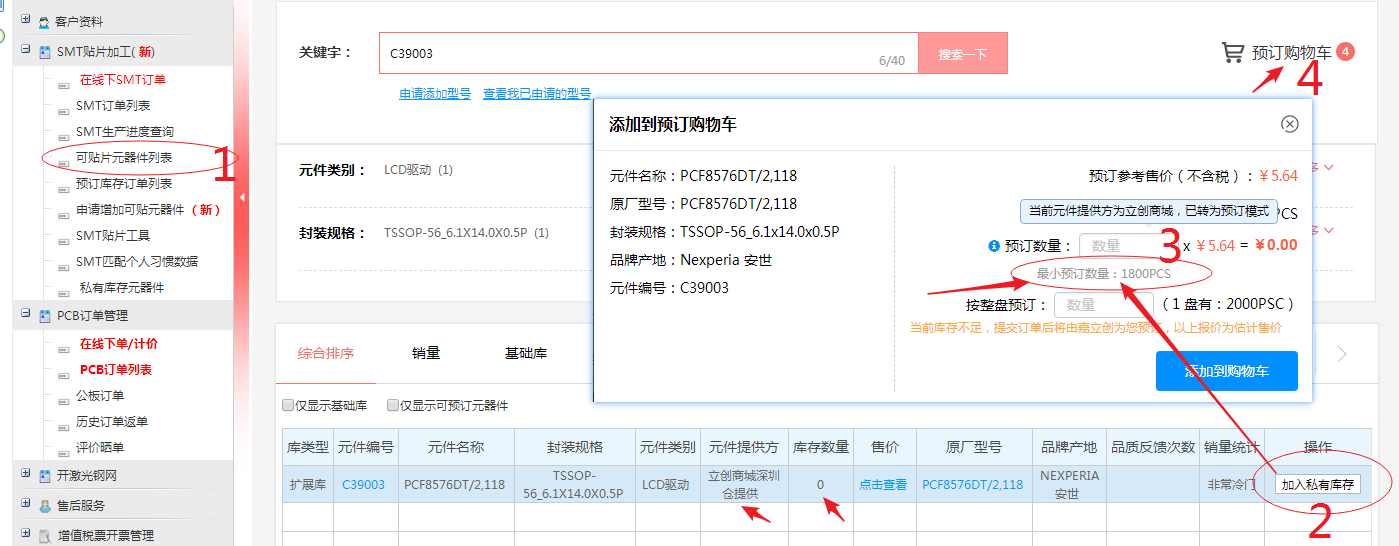Tick the 仅显示可预订元器件 checkbox

393,406
